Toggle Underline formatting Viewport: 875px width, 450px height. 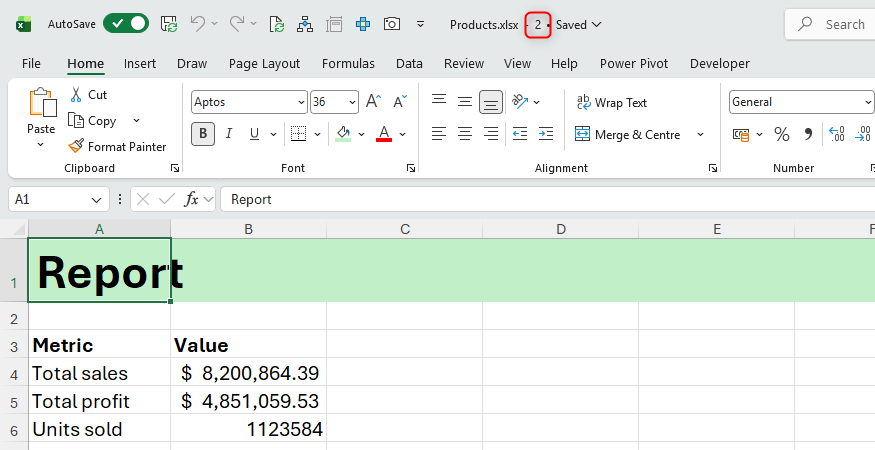point(254,134)
